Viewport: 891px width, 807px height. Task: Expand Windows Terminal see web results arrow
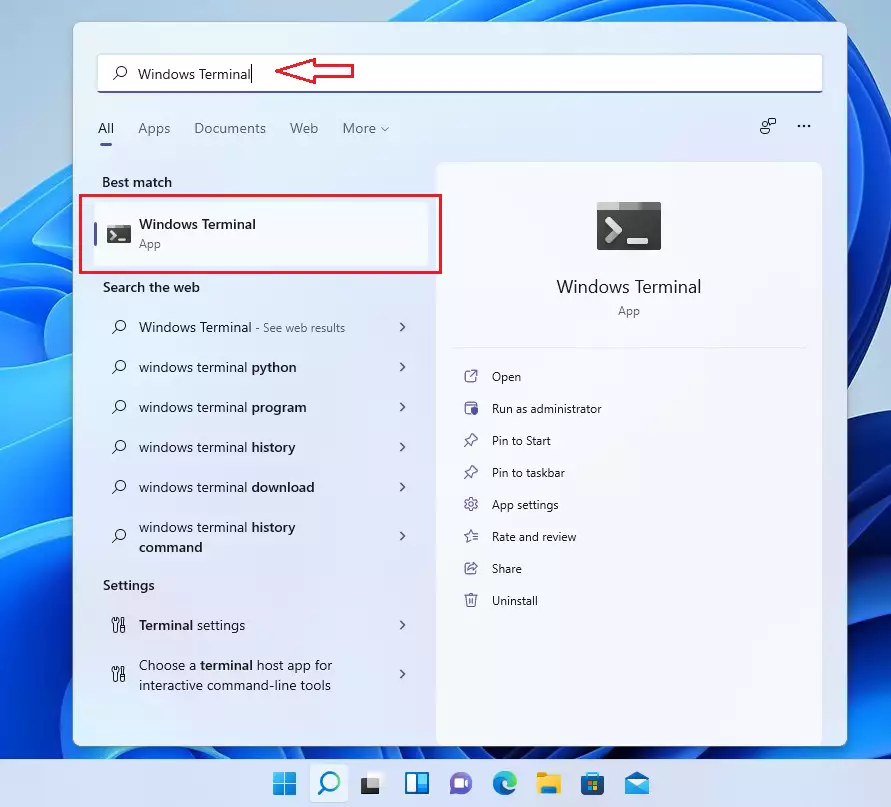click(x=402, y=327)
